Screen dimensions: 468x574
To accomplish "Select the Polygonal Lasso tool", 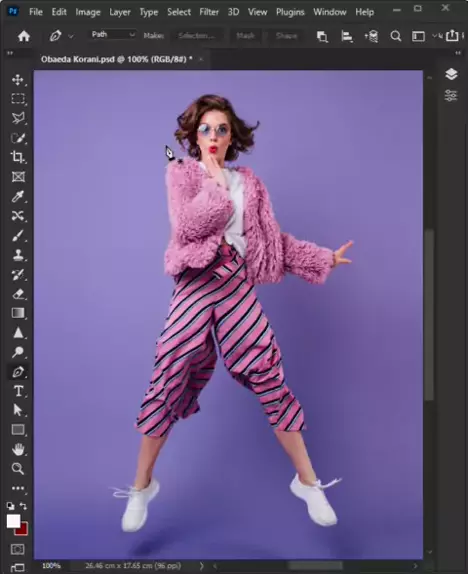I will 18,118.
